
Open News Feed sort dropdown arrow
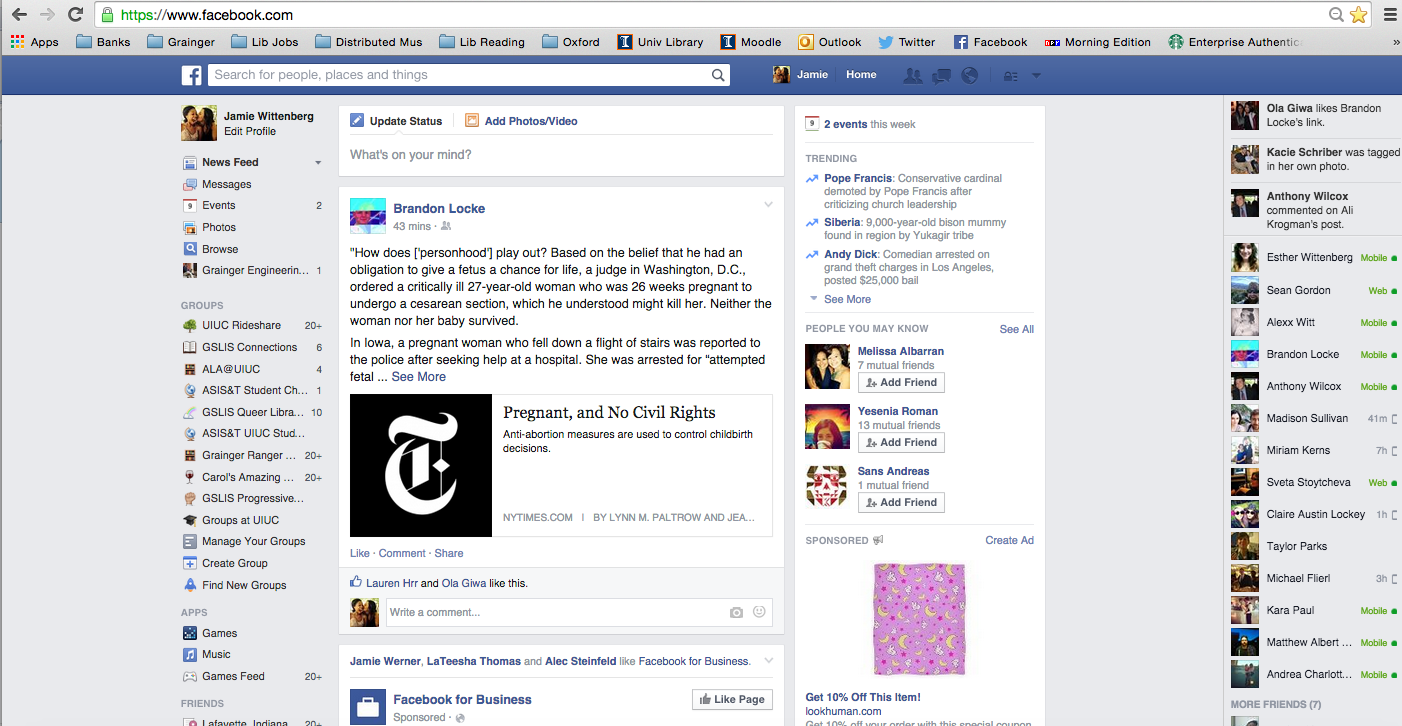click(318, 163)
